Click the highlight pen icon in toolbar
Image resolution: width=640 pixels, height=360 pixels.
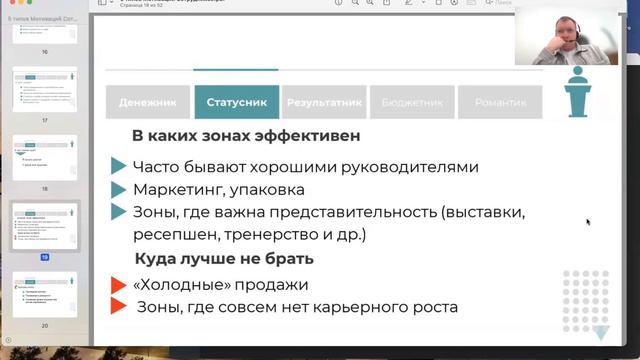click(x=409, y=2)
